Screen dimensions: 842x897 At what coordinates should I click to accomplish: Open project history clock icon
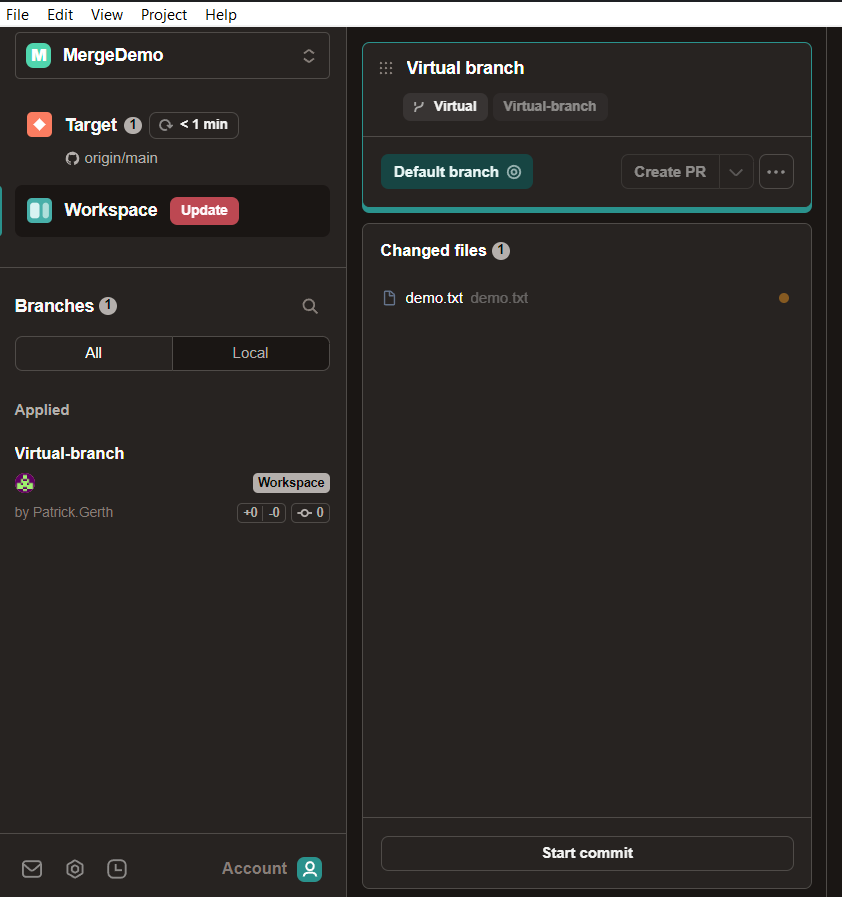[x=117, y=869]
